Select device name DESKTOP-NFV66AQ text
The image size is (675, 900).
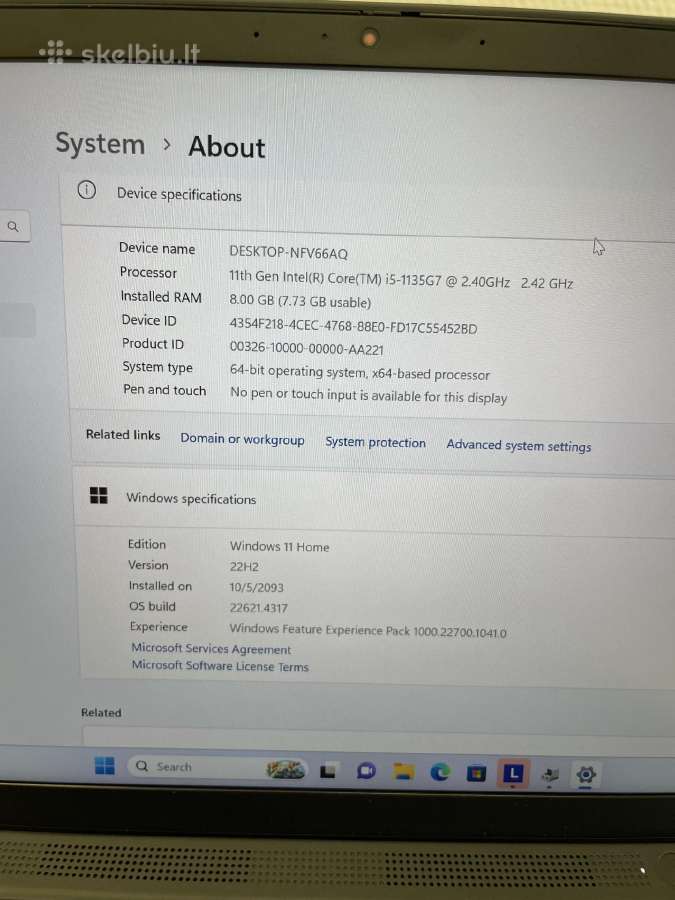pyautogui.click(x=288, y=253)
